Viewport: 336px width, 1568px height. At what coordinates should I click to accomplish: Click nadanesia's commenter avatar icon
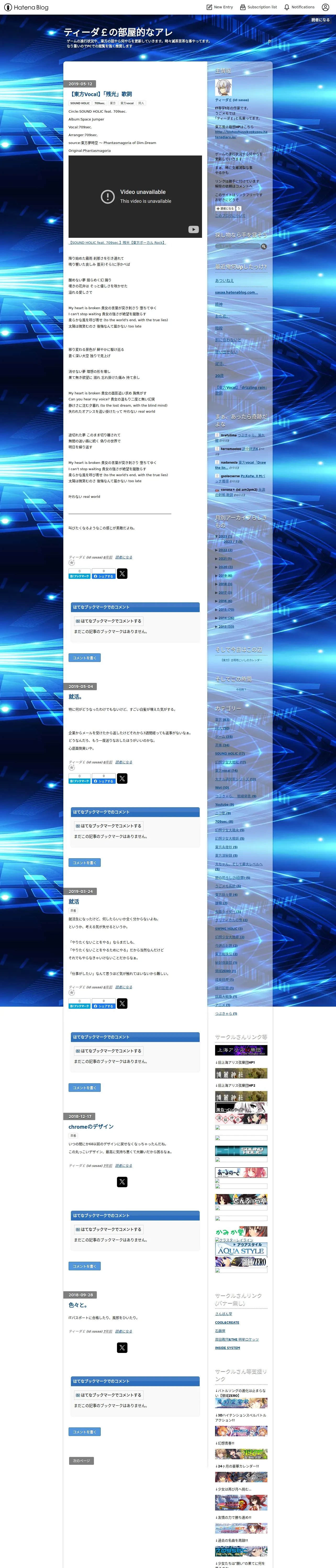pyautogui.click(x=217, y=462)
